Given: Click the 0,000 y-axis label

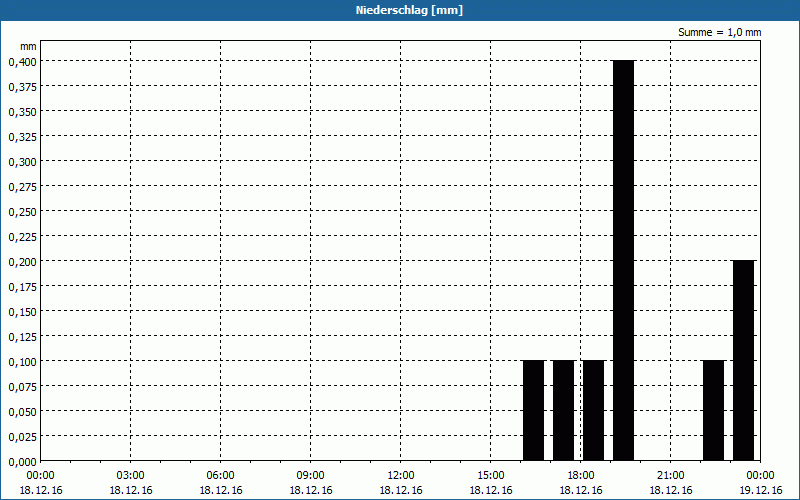Looking at the screenshot, I should point(22,462).
